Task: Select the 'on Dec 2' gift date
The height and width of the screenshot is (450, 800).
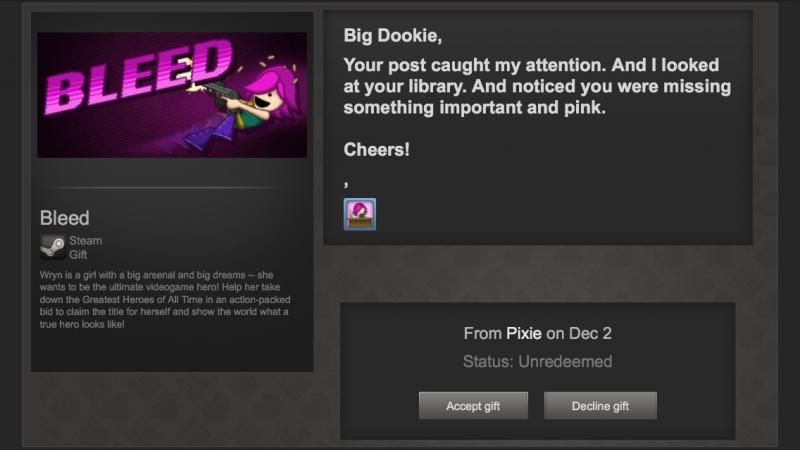Action: click(579, 334)
